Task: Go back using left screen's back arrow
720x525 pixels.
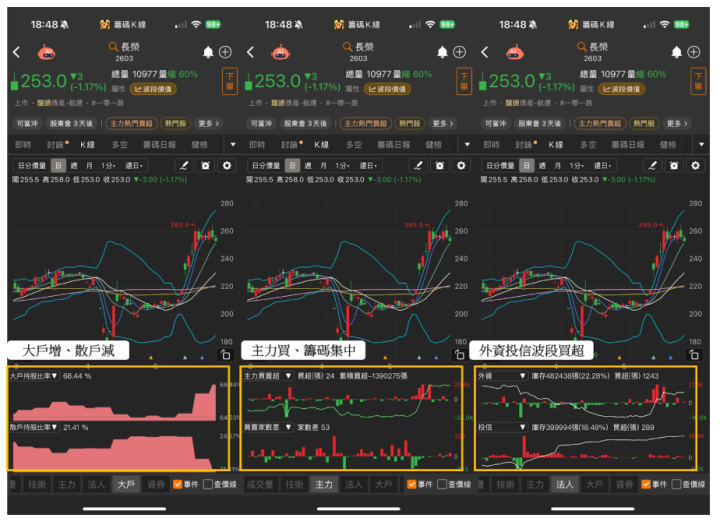Action: [x=17, y=52]
